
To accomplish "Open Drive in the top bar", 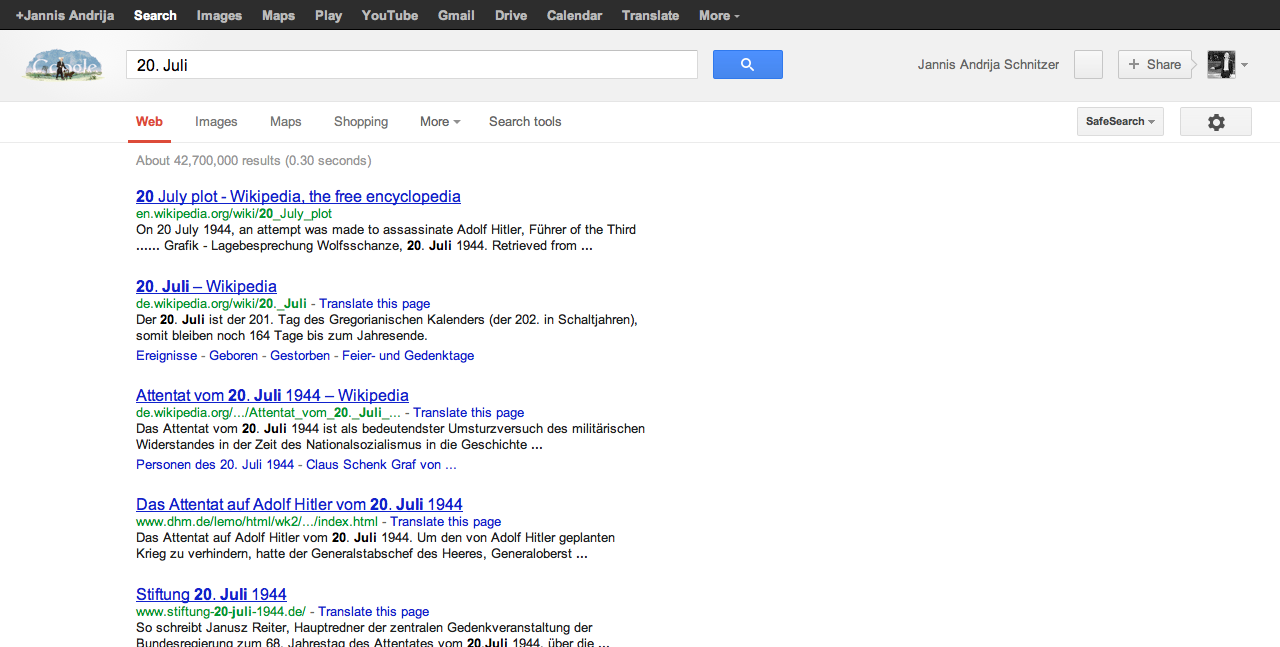I will click(x=511, y=15).
